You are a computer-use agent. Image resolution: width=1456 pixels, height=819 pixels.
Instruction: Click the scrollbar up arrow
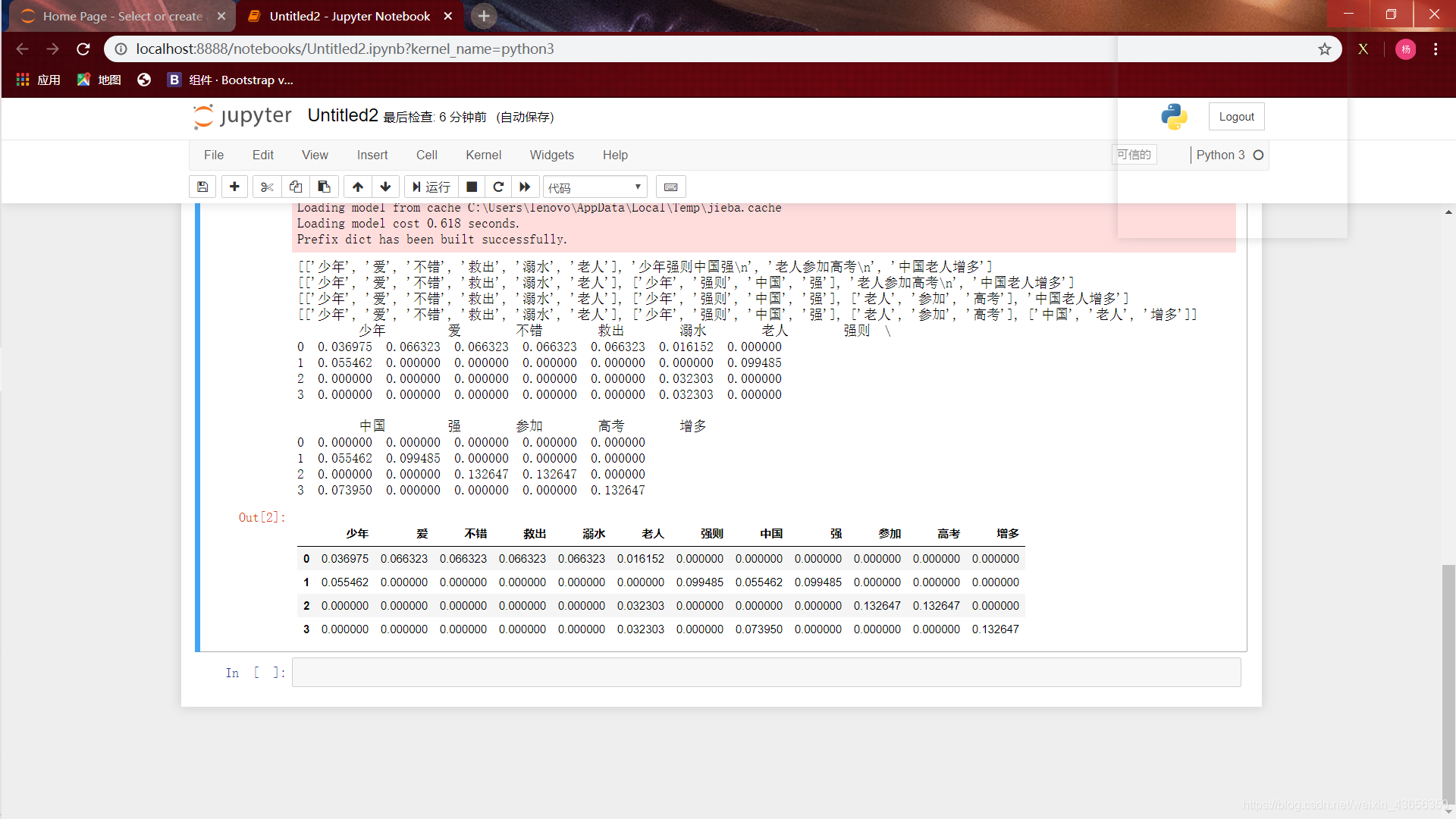[x=1448, y=212]
